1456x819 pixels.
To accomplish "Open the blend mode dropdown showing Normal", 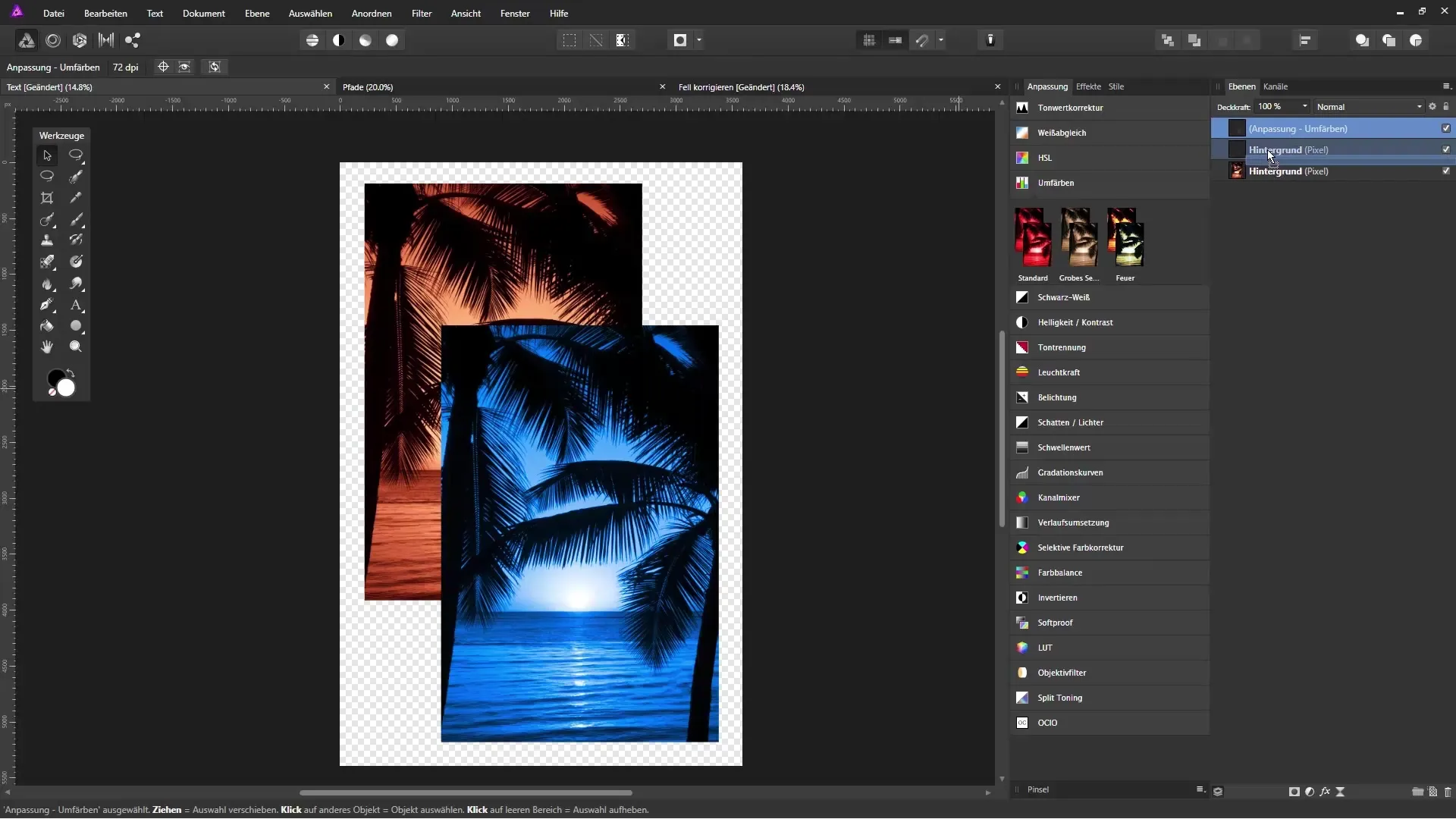I will tap(1370, 107).
